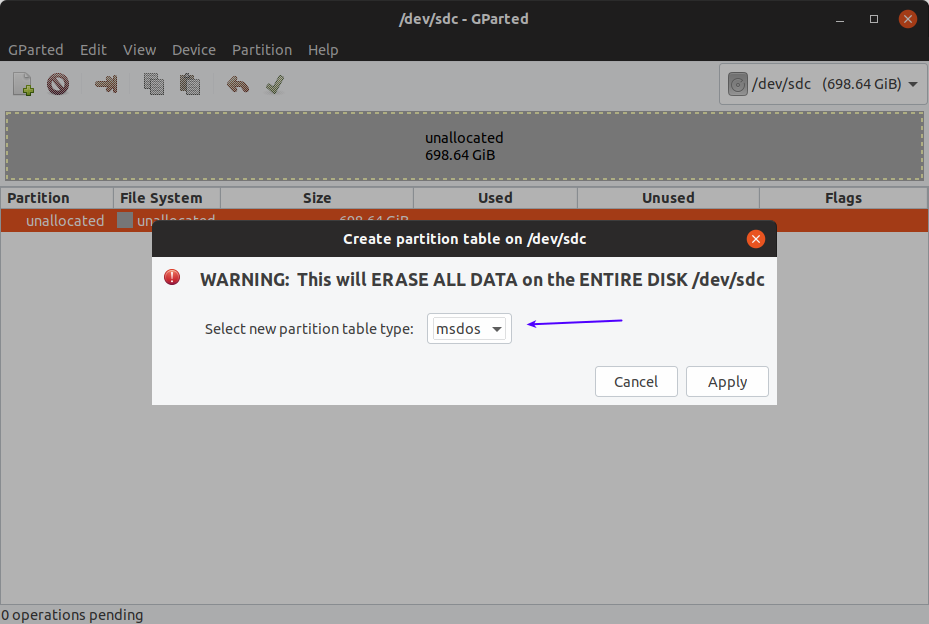
Task: Click the Apply All Operations checkmark icon
Action: coord(275,84)
